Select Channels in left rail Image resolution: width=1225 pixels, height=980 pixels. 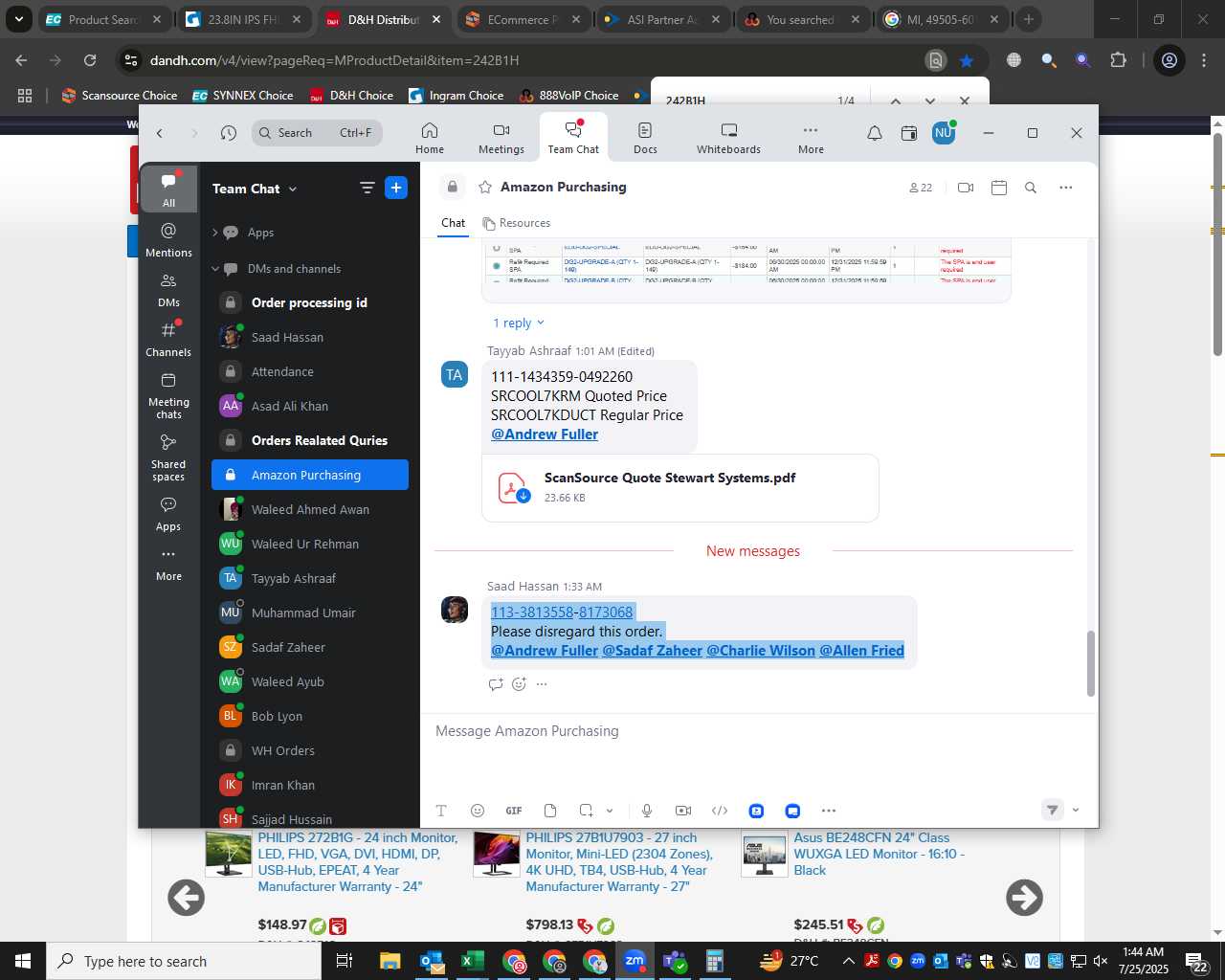point(168,339)
